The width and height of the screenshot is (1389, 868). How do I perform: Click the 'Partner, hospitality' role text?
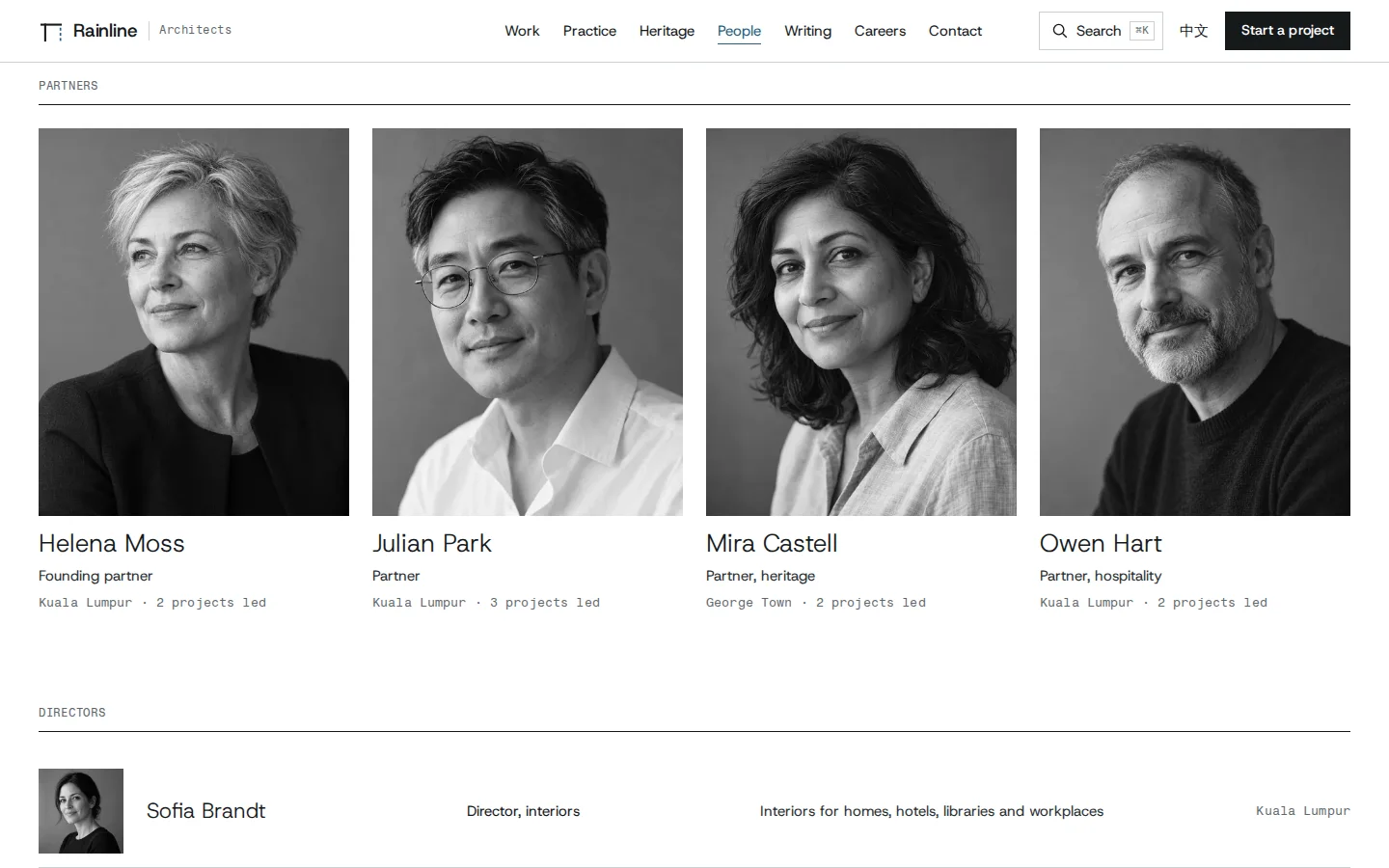click(1101, 576)
